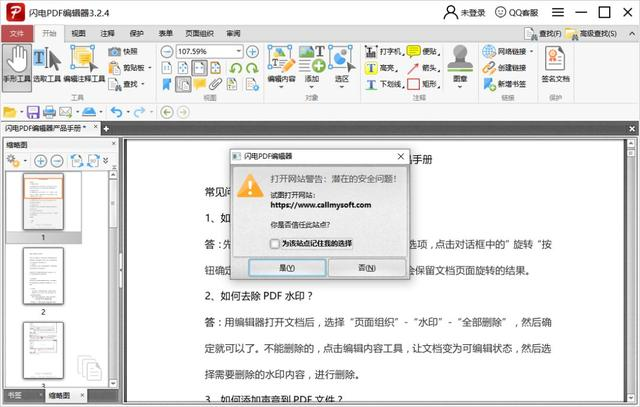Click 否(N) button in warning dialog
This screenshot has height=407, width=640.
[x=367, y=268]
